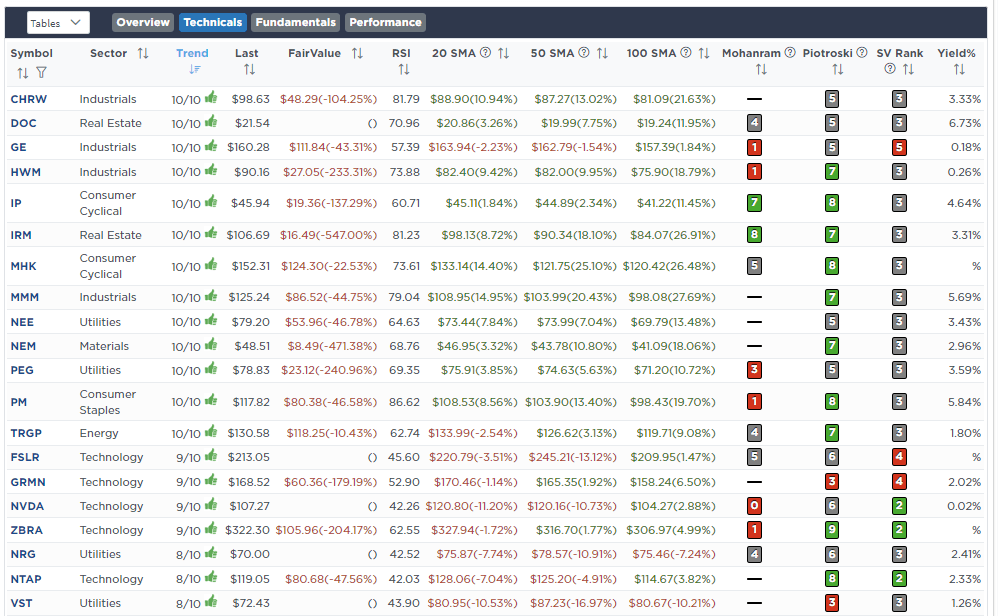Click NEE last price $79.20
Viewport: 998px width, 616px height.
(x=251, y=322)
